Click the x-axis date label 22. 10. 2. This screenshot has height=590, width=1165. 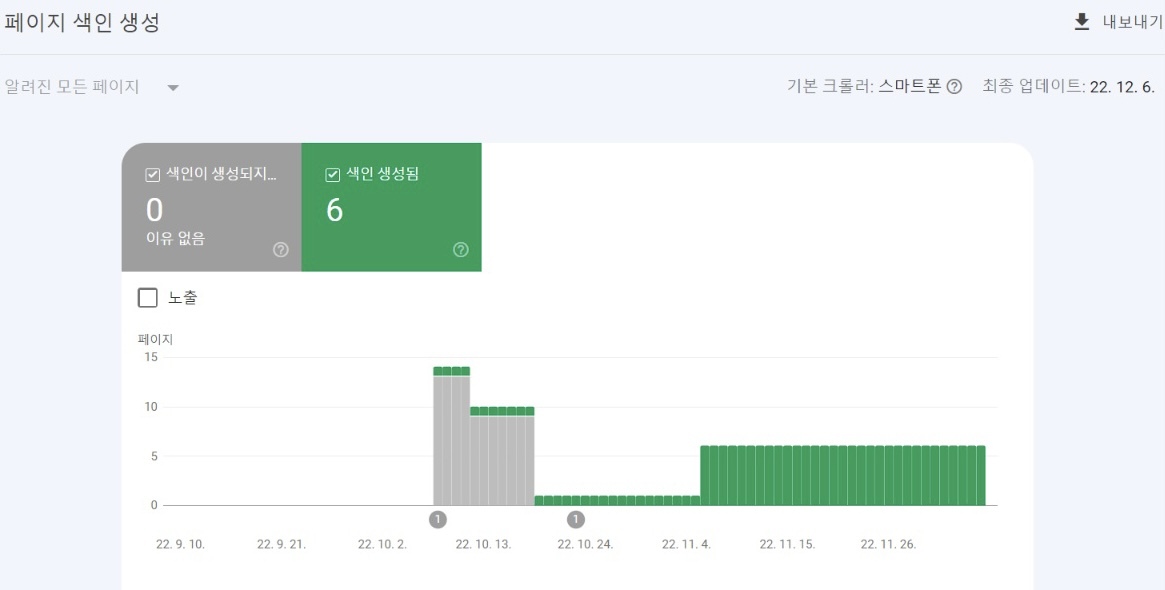[383, 544]
